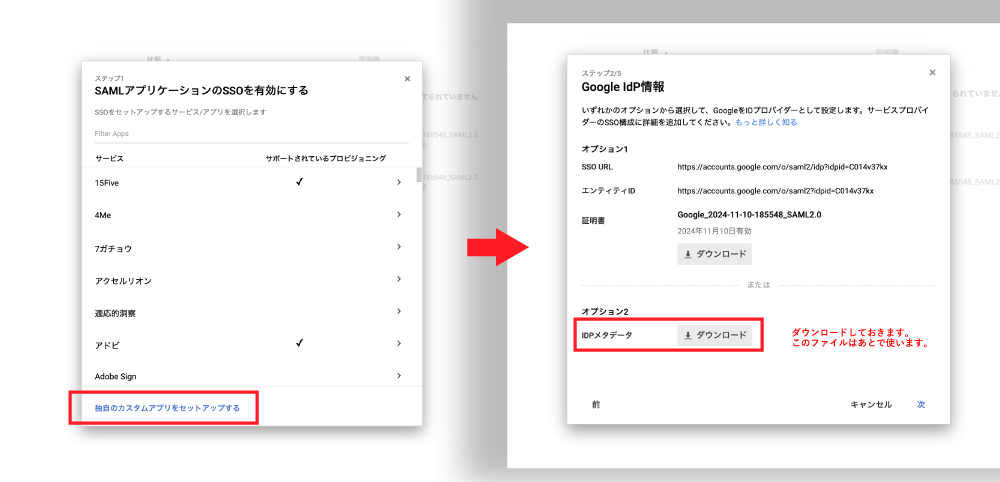The height and width of the screenshot is (482, 1000).
Task: Select the アクセルリオン row label
Action: coord(122,281)
